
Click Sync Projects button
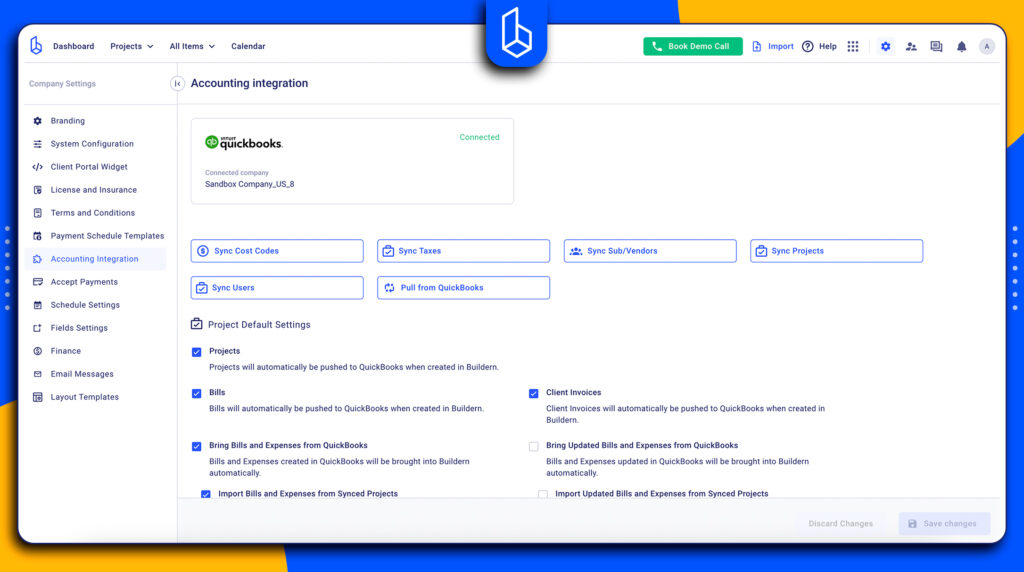pos(837,251)
